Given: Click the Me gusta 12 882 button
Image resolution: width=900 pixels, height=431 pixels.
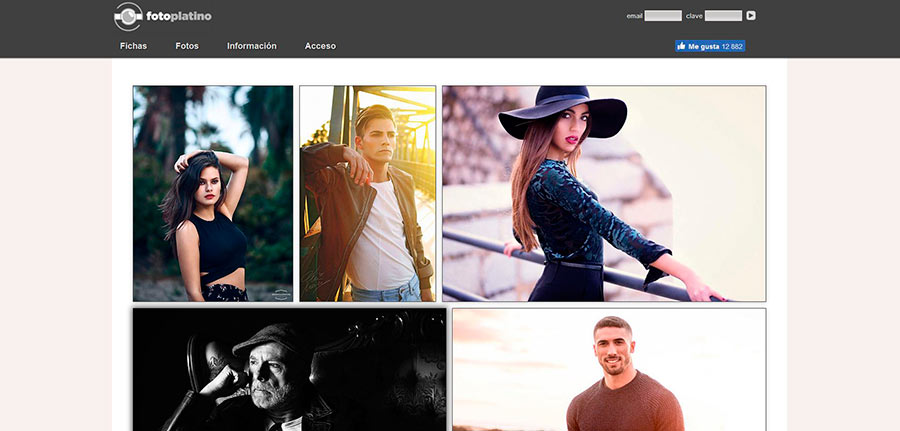Looking at the screenshot, I should coord(710,46).
